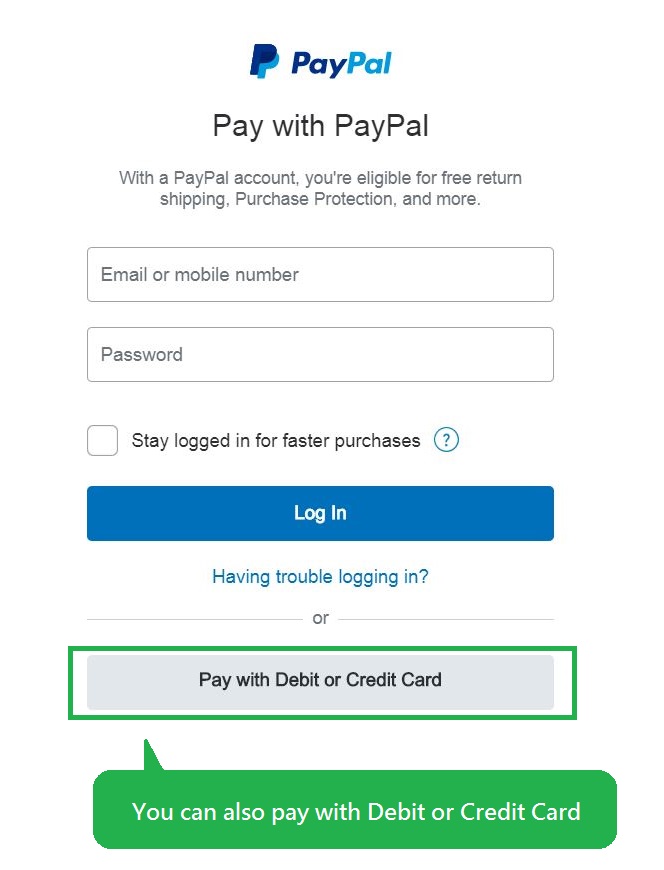
Task: Focus the Password input field
Action: pos(320,355)
